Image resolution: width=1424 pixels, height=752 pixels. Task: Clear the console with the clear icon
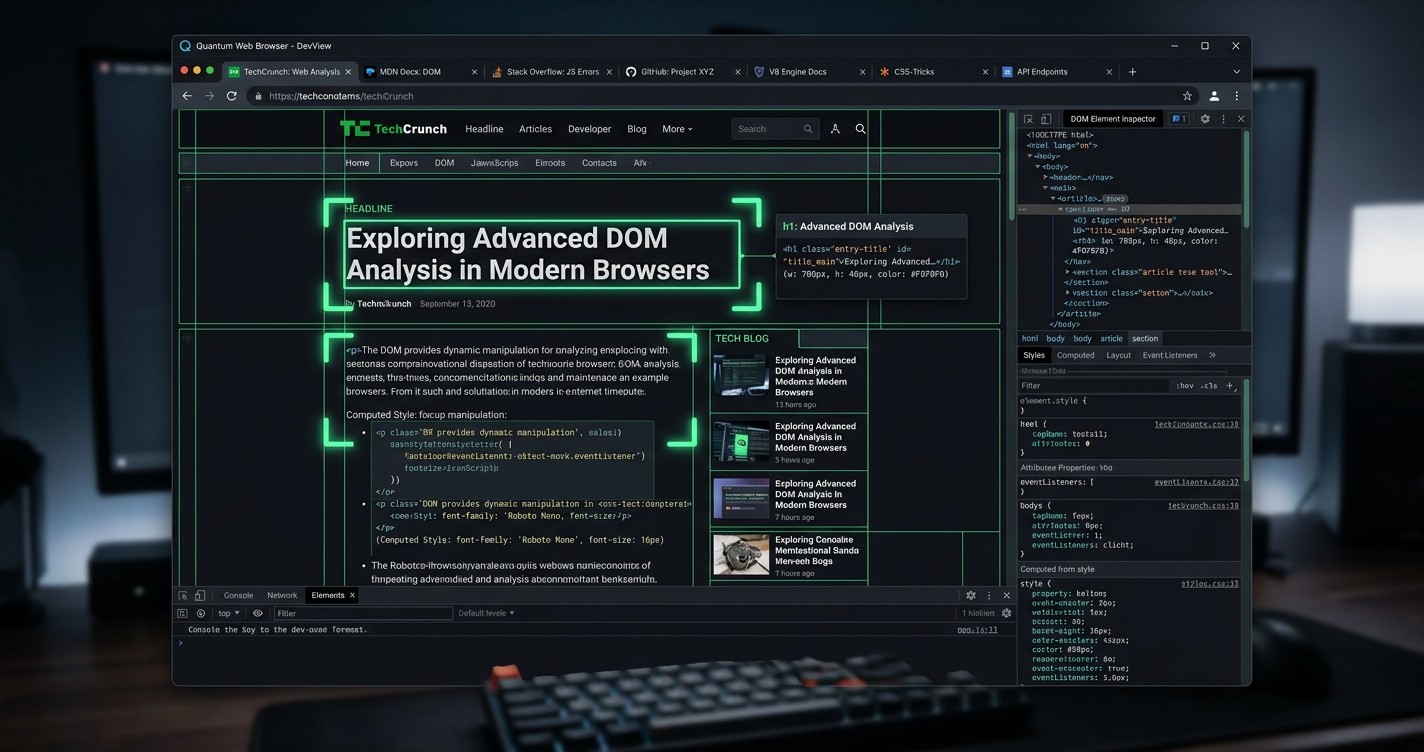point(201,613)
